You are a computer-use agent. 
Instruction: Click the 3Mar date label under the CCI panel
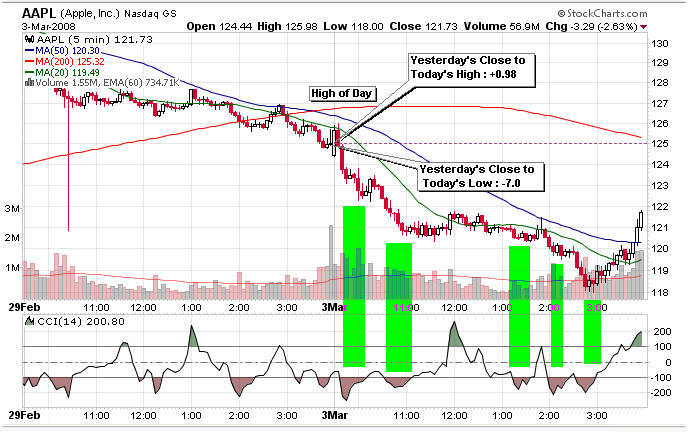[335, 415]
